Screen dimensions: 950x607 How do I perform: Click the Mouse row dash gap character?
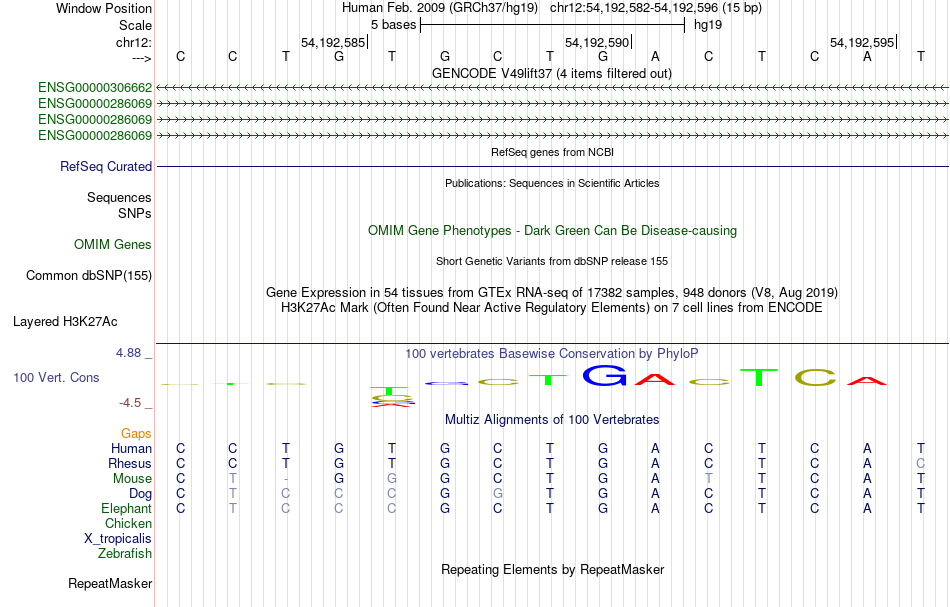(x=285, y=479)
